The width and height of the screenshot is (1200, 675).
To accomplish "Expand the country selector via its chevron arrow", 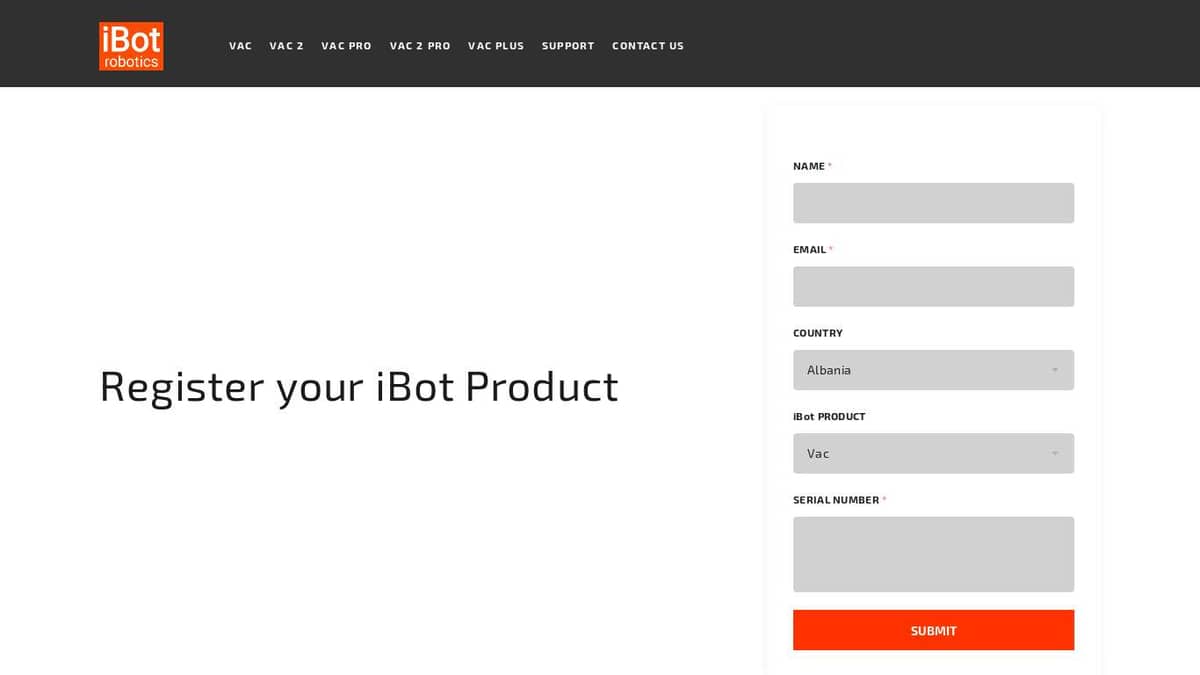I will coord(1055,369).
